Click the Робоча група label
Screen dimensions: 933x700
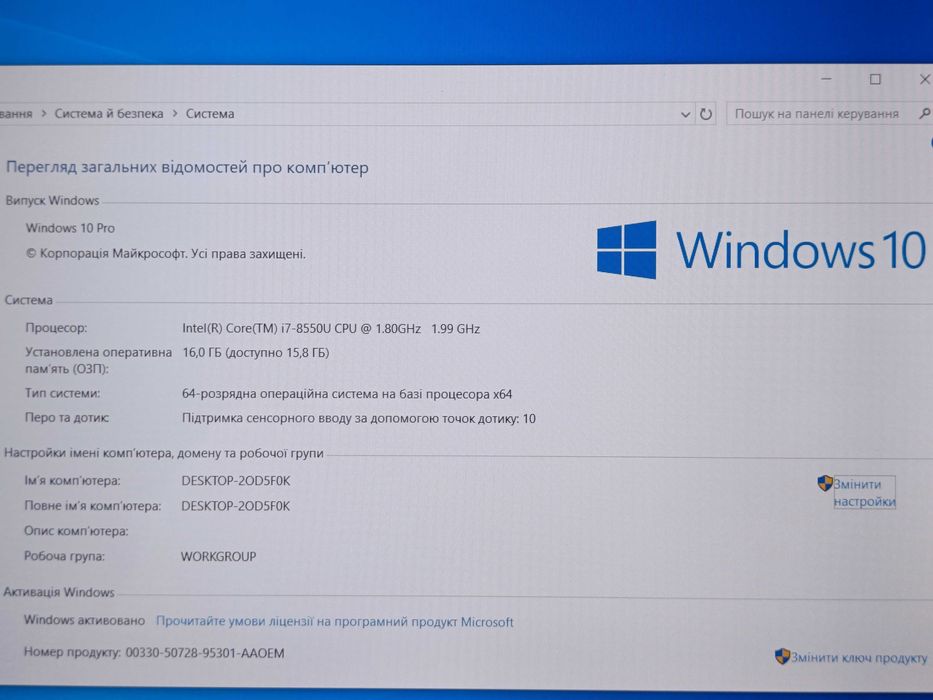click(64, 556)
